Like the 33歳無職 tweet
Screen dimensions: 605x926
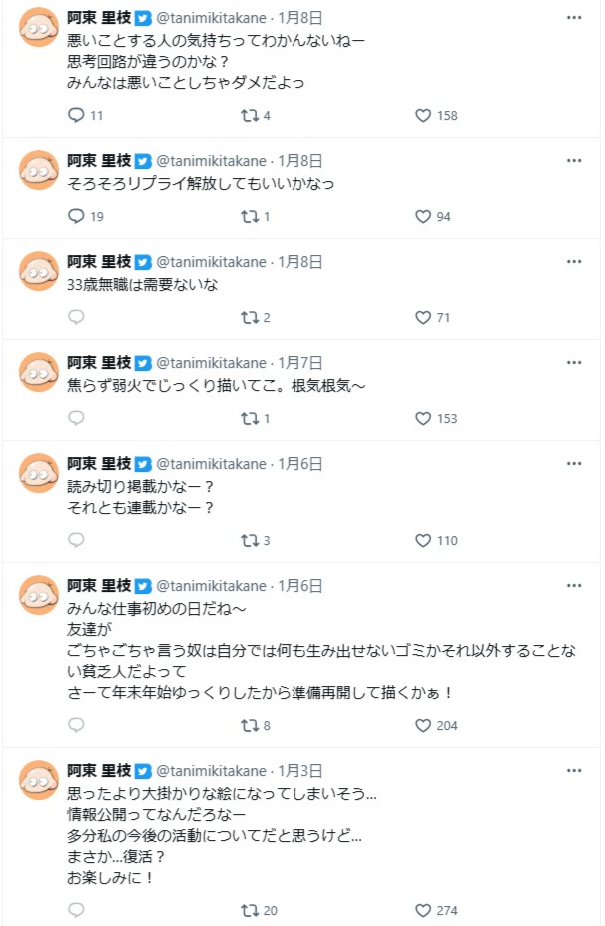coord(423,318)
